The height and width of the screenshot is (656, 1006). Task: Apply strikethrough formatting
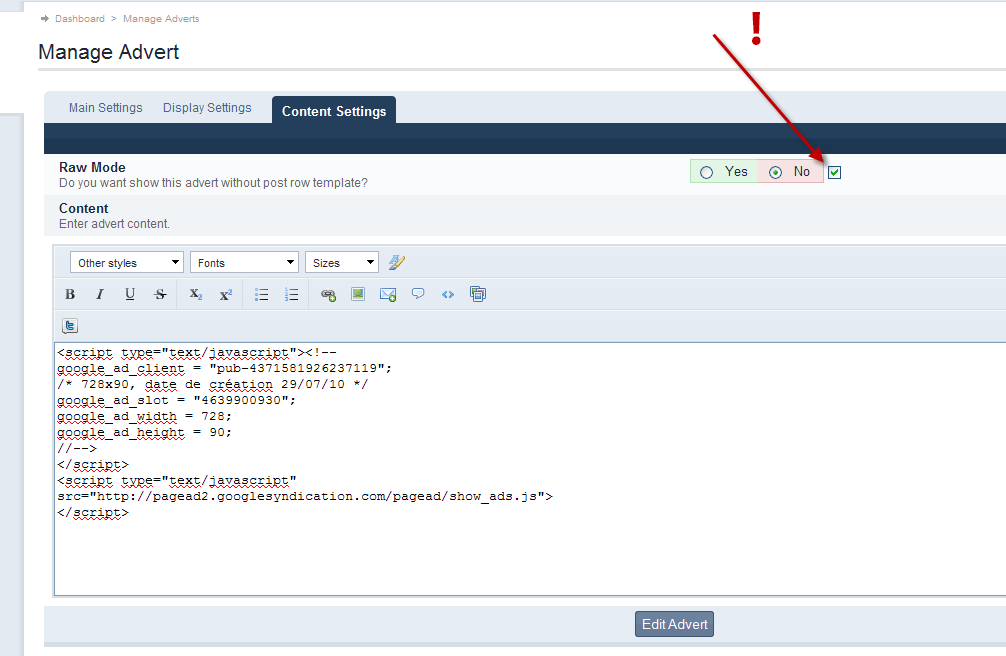coord(160,294)
